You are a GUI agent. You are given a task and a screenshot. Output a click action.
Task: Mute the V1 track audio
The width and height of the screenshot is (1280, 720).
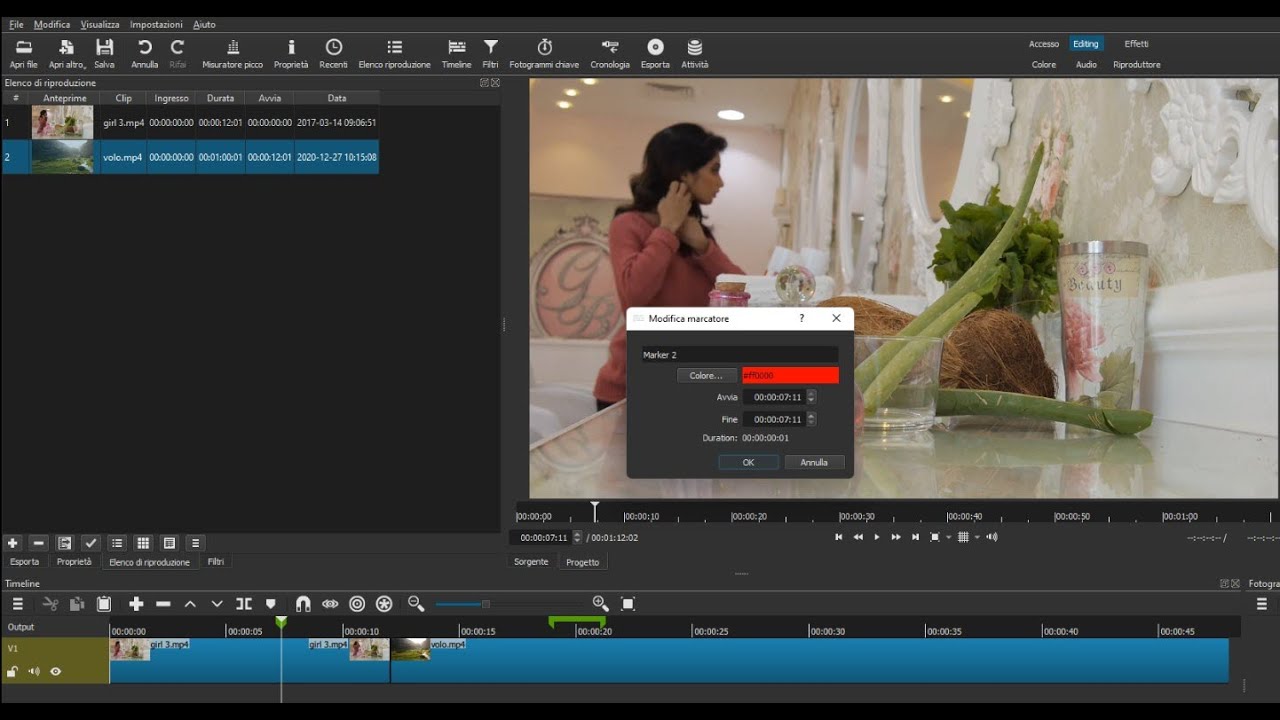tap(34, 672)
